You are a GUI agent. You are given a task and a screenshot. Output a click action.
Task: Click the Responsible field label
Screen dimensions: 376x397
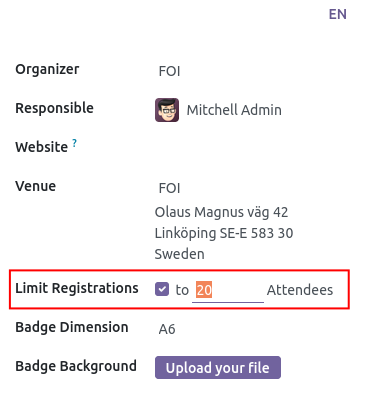pos(54,108)
